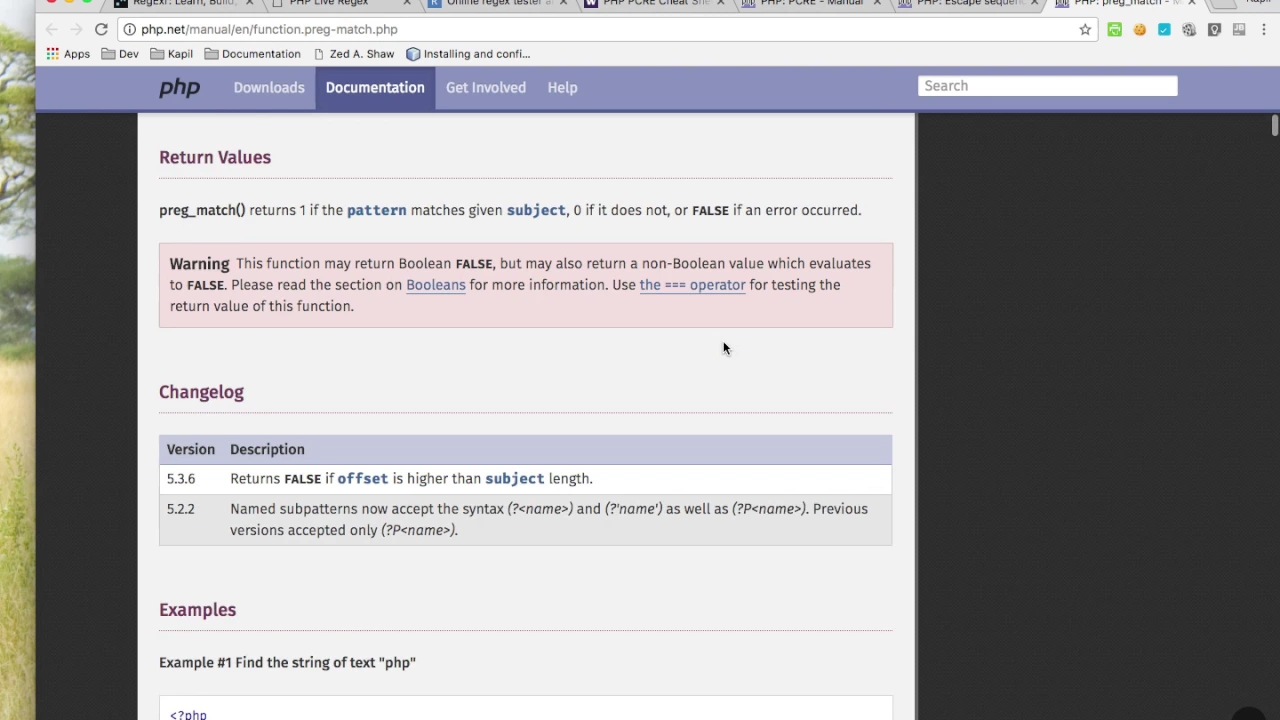Switch to PHP PCRE Cheat Sheet tab

[655, 4]
